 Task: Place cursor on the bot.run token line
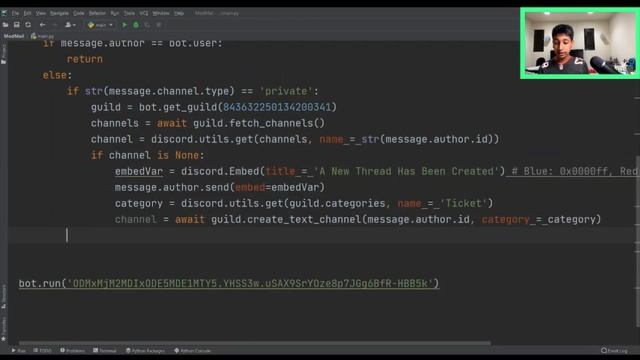tap(229, 283)
